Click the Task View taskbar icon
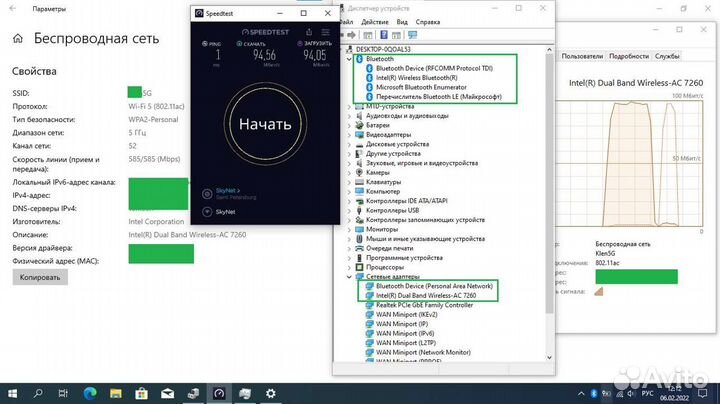720x404 pixels. coord(63,393)
